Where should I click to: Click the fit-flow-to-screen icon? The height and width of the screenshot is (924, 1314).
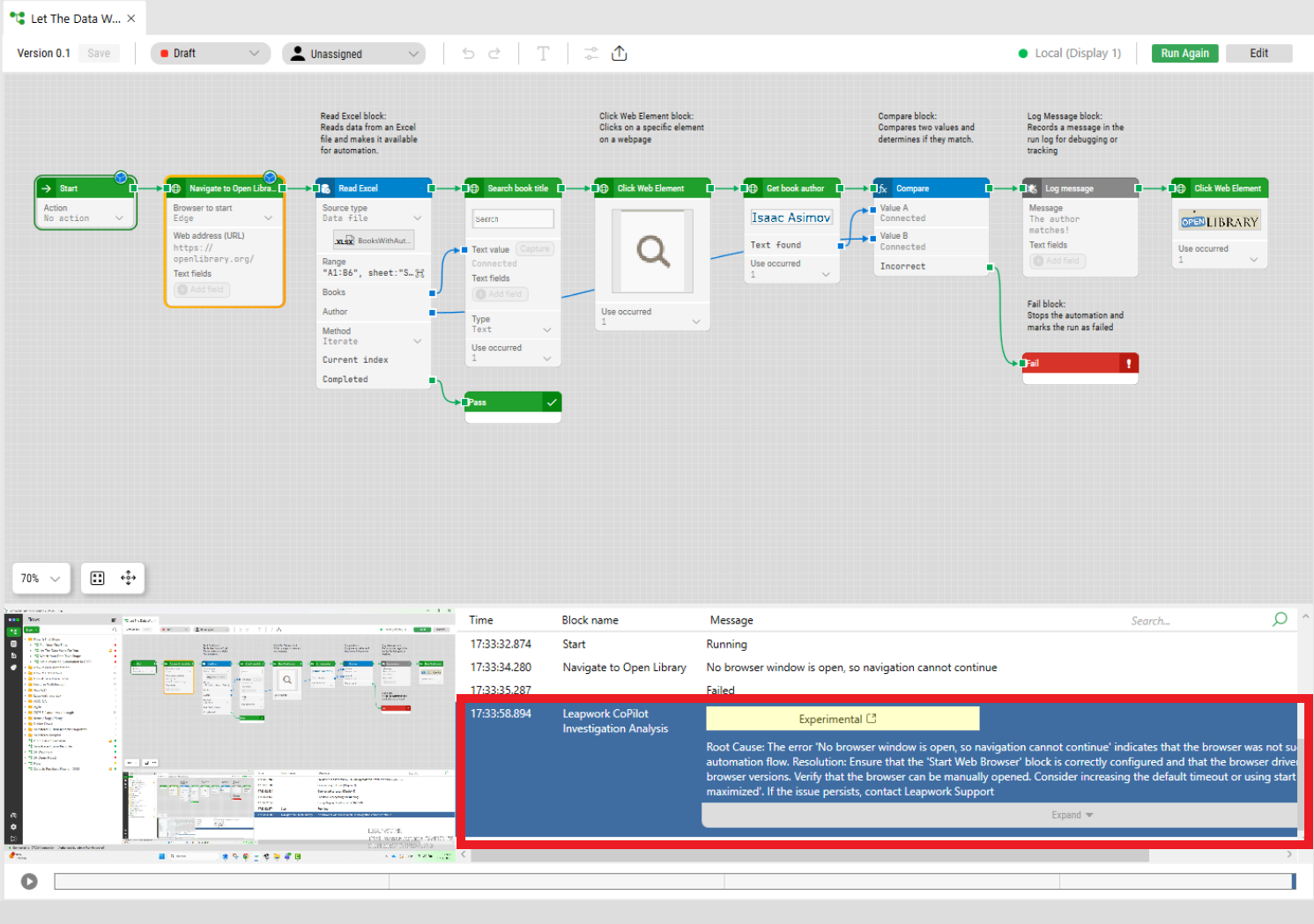tap(97, 578)
